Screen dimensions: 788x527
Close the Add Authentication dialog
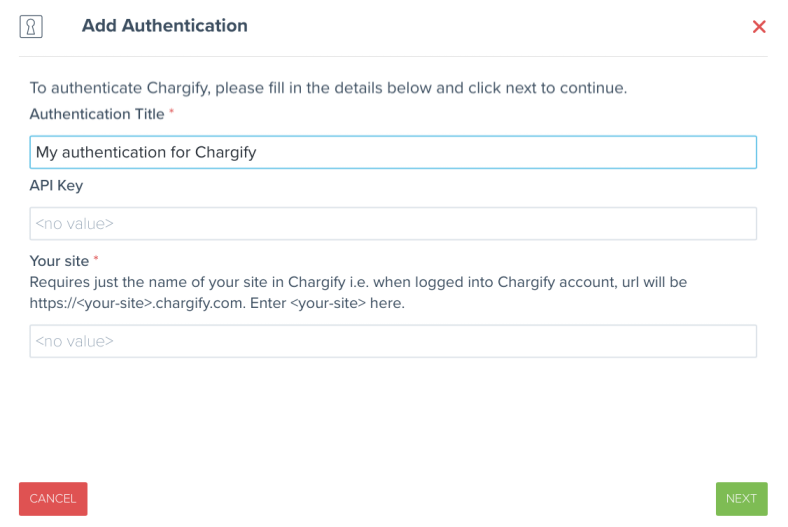click(759, 27)
